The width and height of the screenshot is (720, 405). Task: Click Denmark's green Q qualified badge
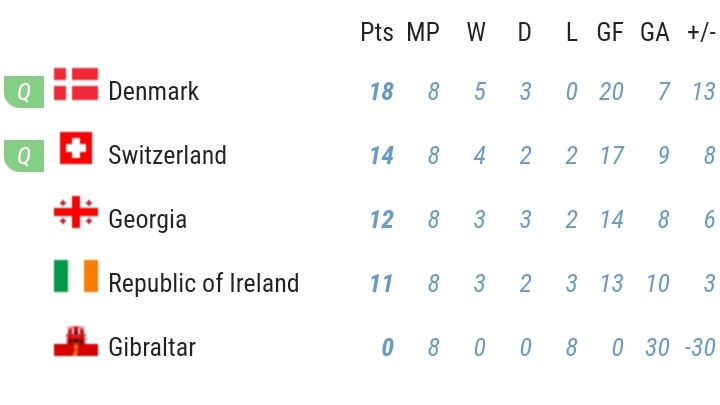pyautogui.click(x=24, y=92)
